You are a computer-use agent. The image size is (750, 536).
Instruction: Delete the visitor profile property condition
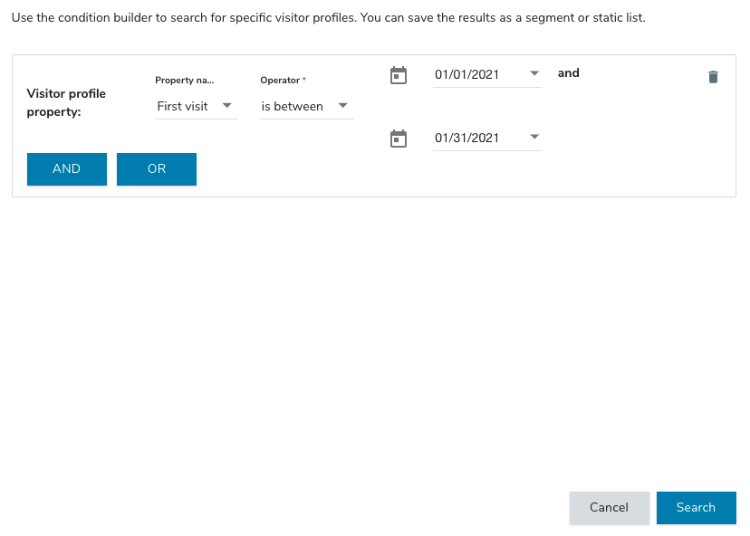click(713, 77)
